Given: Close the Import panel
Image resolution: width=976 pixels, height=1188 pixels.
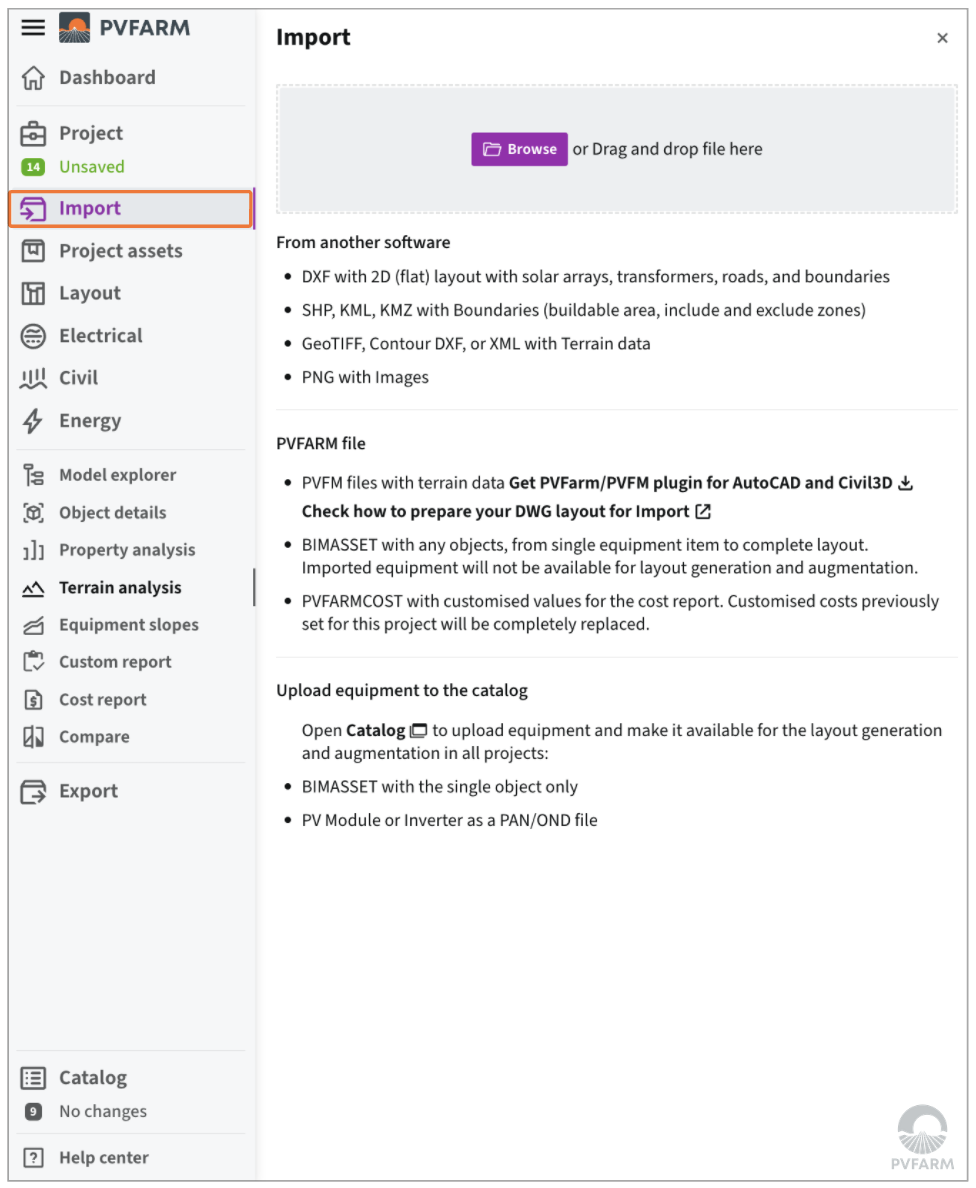Looking at the screenshot, I should 942,38.
